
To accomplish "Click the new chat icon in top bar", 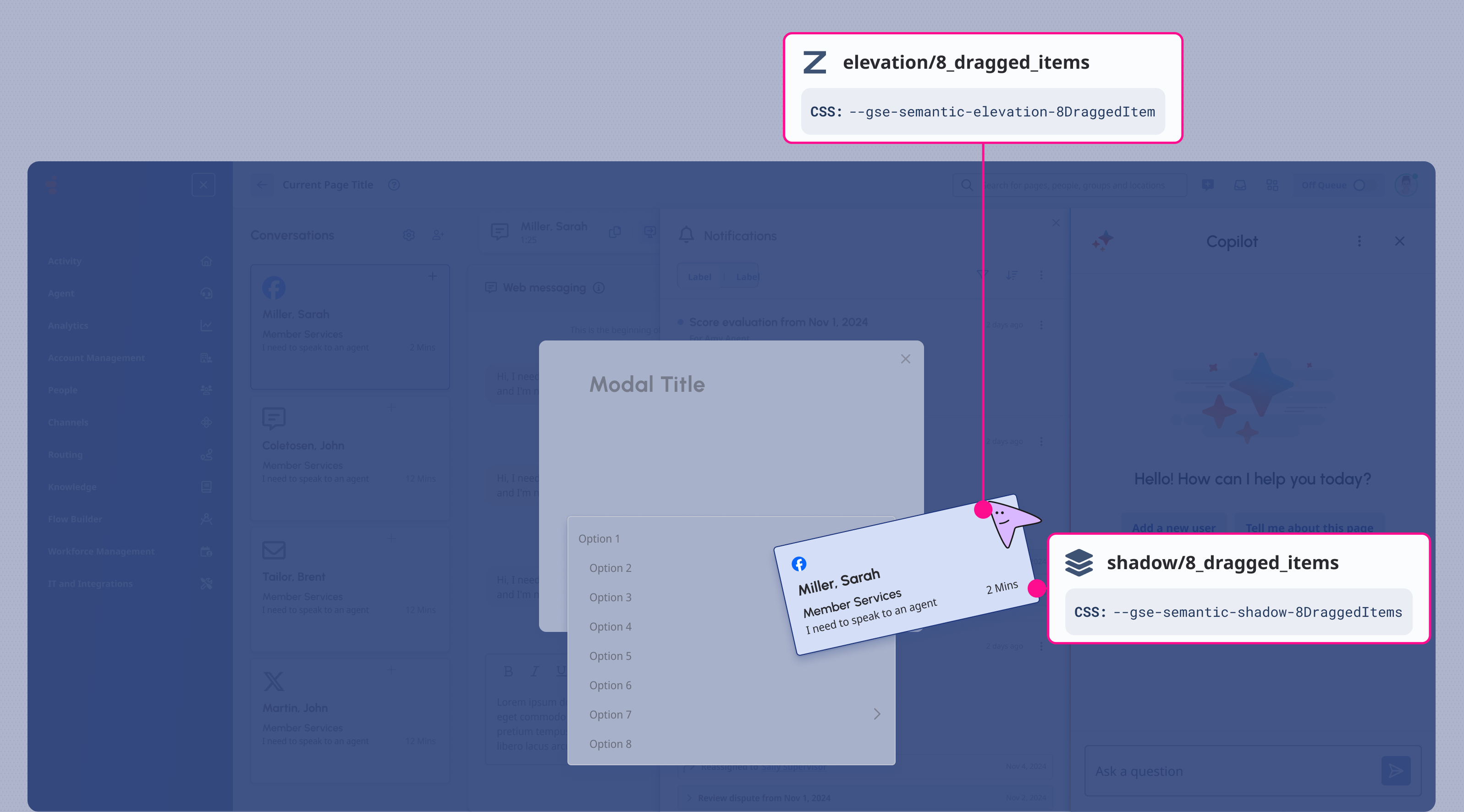I will coord(1208,185).
